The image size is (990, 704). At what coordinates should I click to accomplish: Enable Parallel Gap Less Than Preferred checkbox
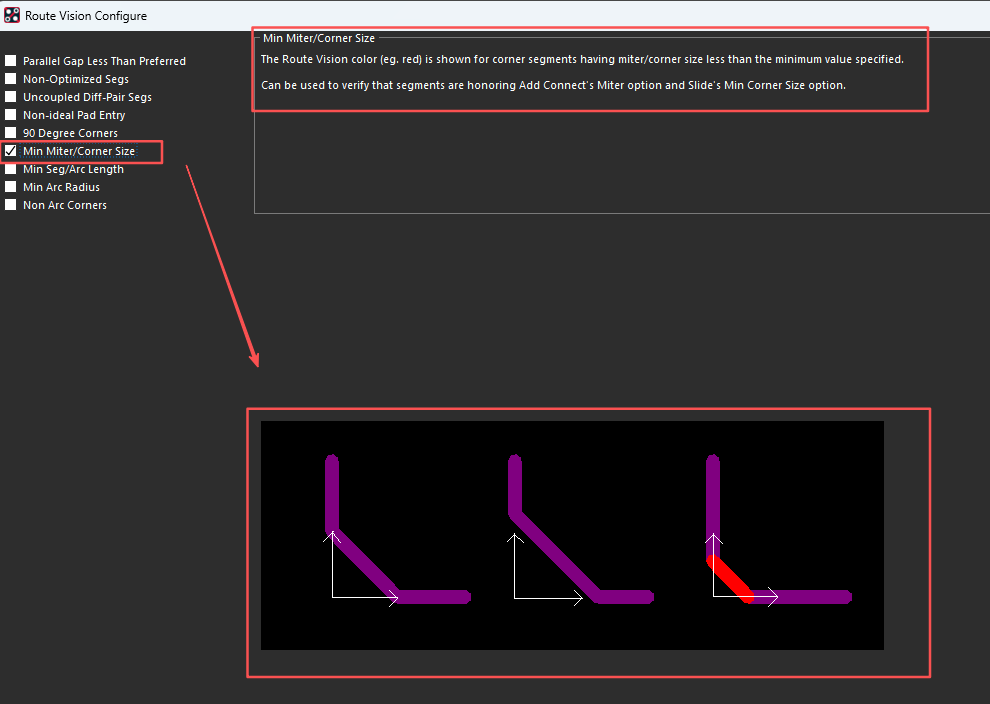pos(11,61)
